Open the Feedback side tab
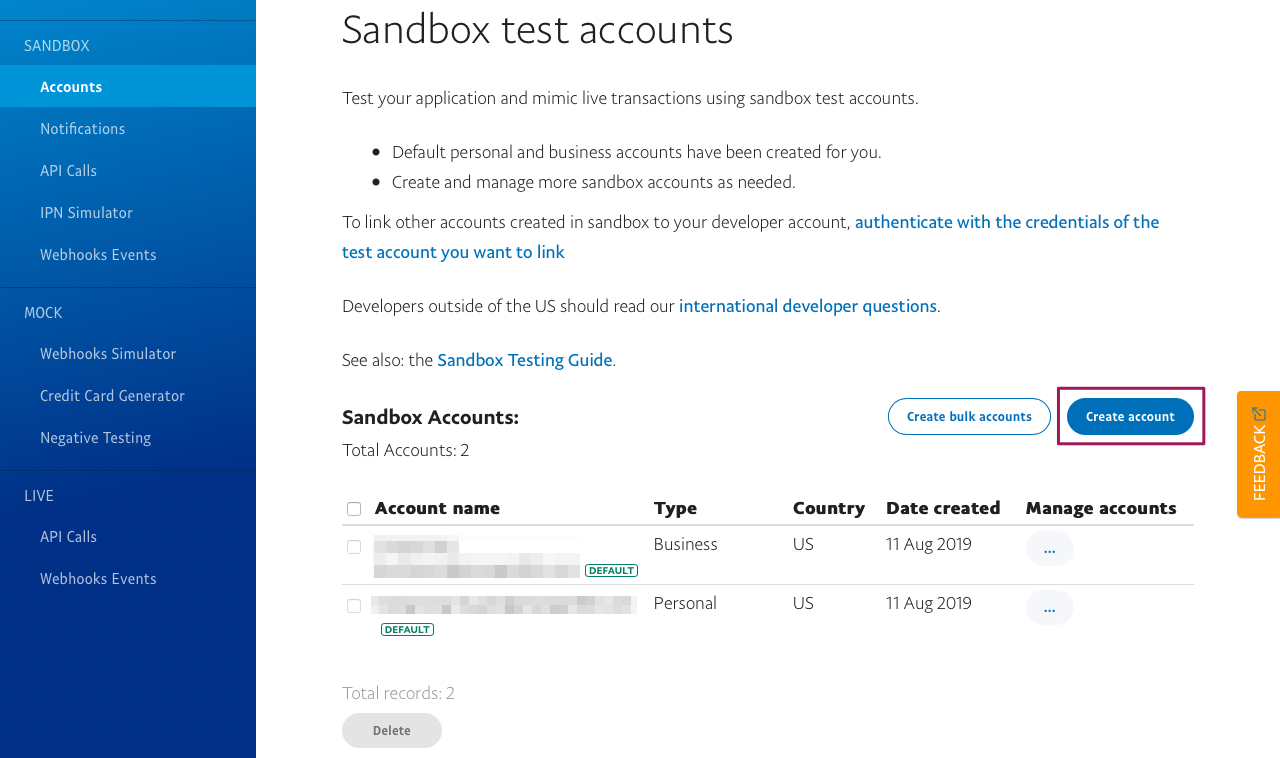Screen dimensions: 1280x758 click(1258, 455)
